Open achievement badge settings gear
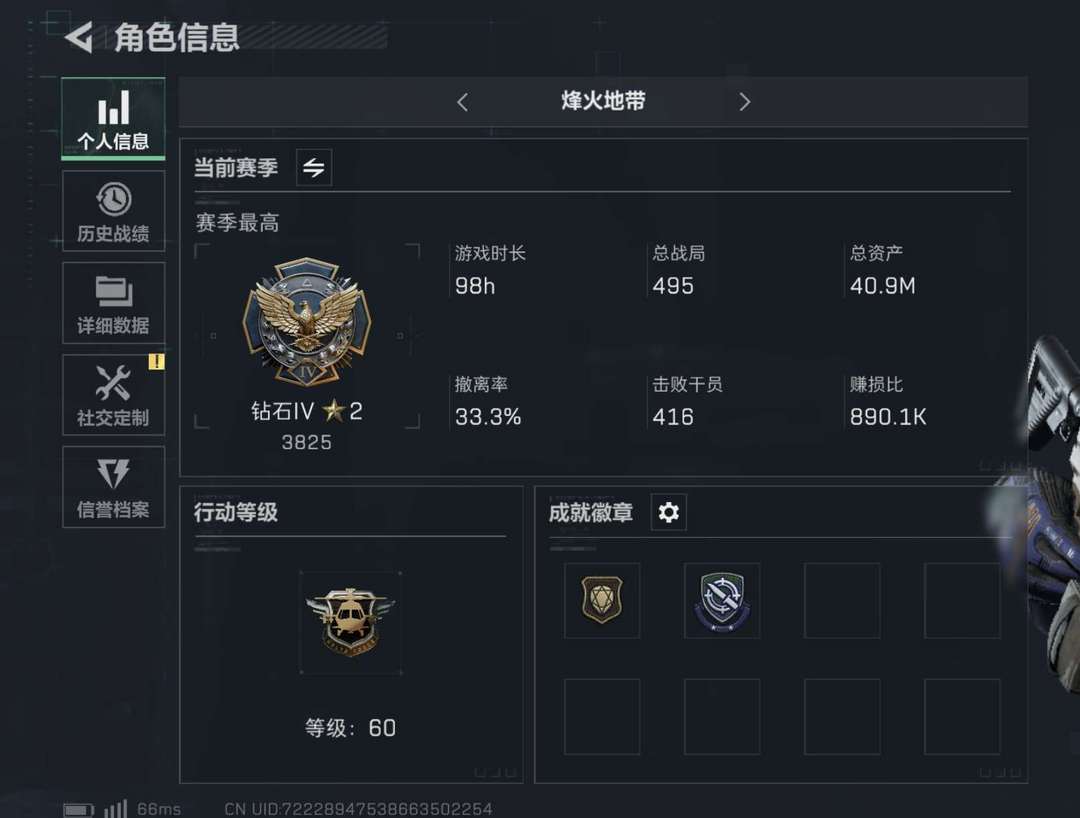 coord(668,512)
